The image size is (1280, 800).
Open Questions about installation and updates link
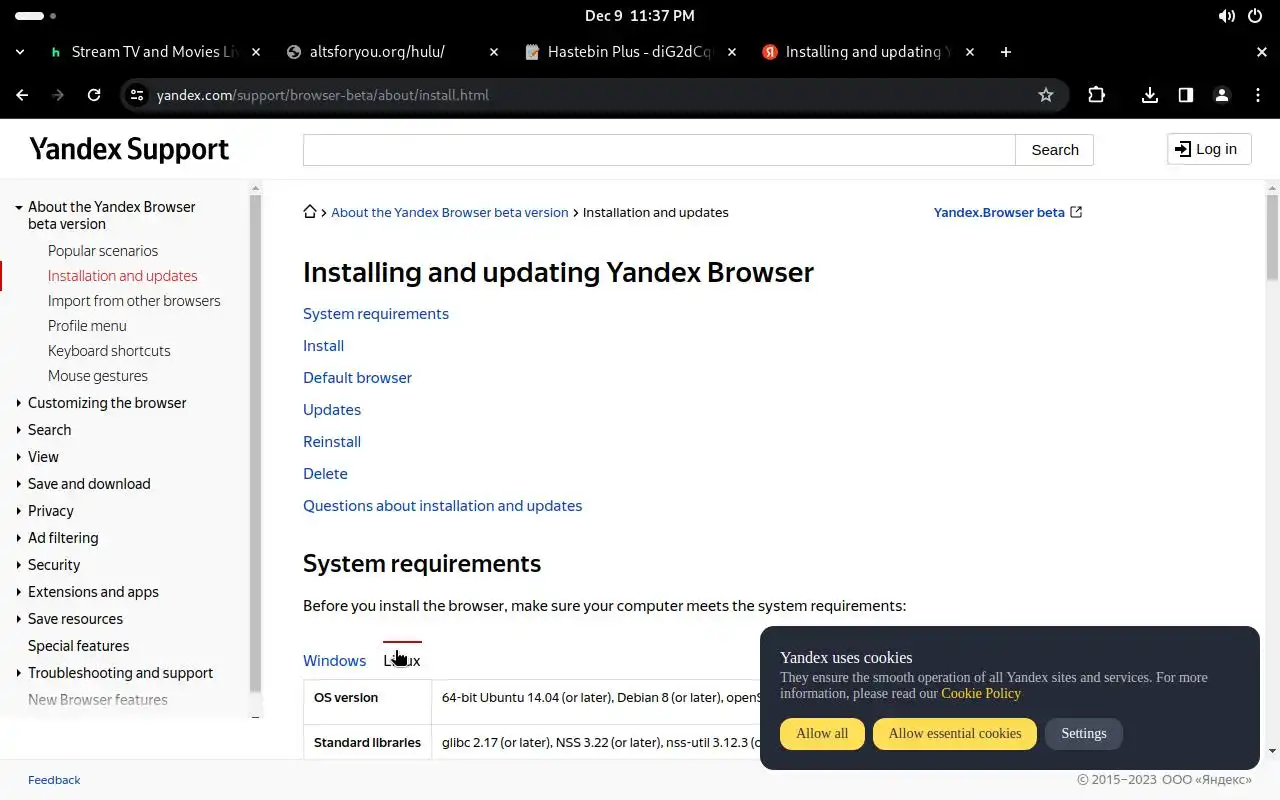(443, 506)
